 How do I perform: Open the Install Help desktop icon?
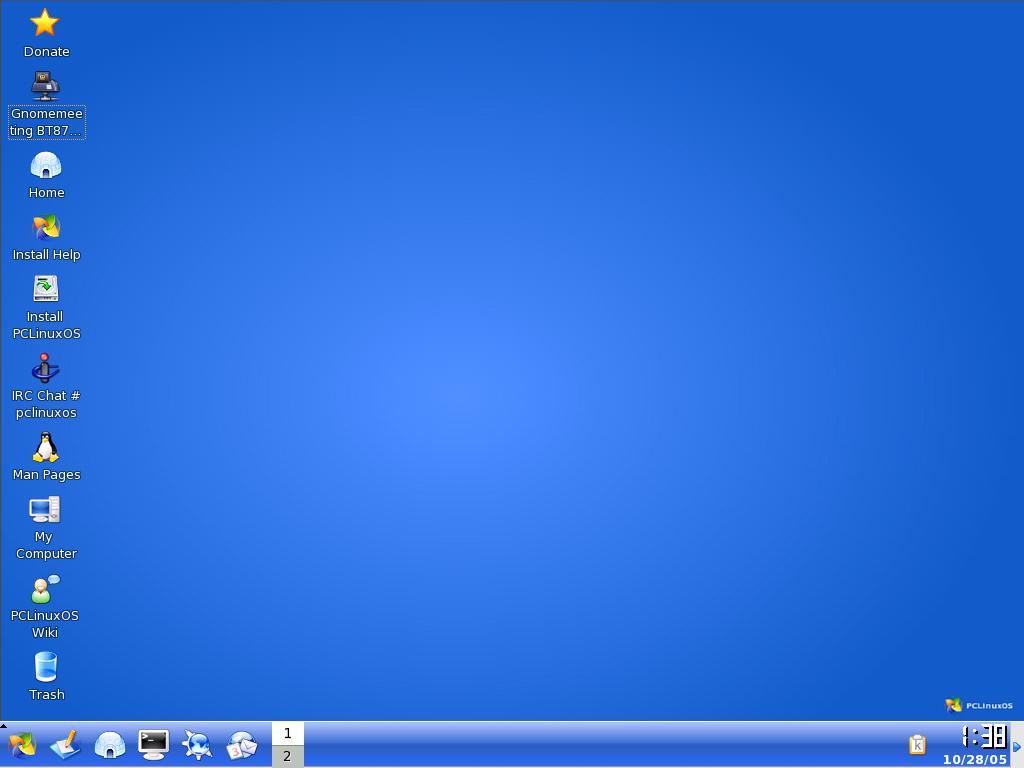pyautogui.click(x=46, y=227)
